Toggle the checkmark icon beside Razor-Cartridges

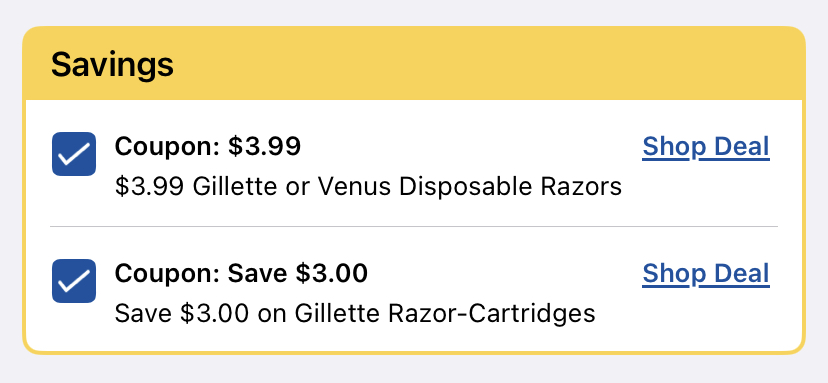[x=74, y=281]
